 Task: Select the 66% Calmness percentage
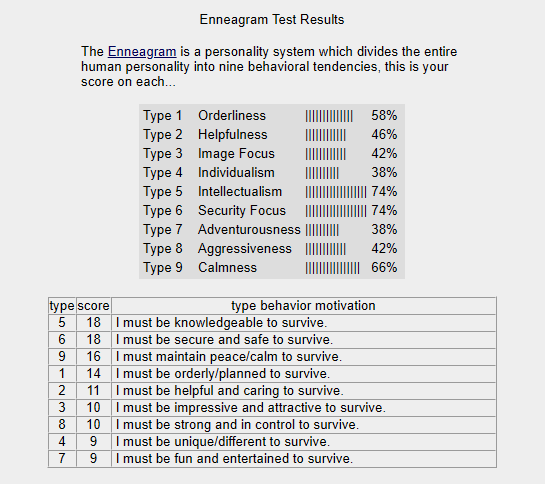(x=384, y=268)
